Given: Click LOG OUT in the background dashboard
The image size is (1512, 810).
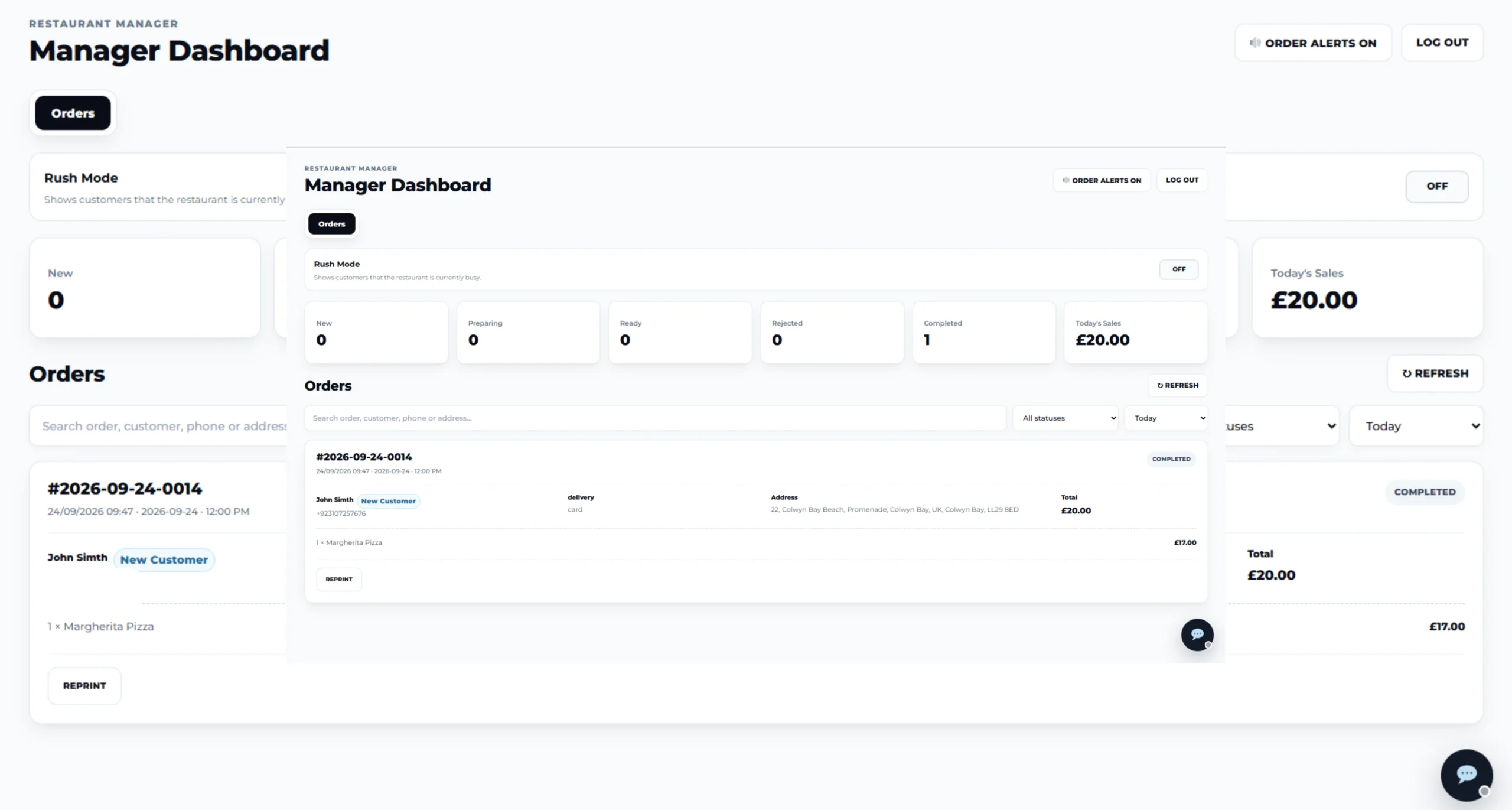Looking at the screenshot, I should 1442,43.
